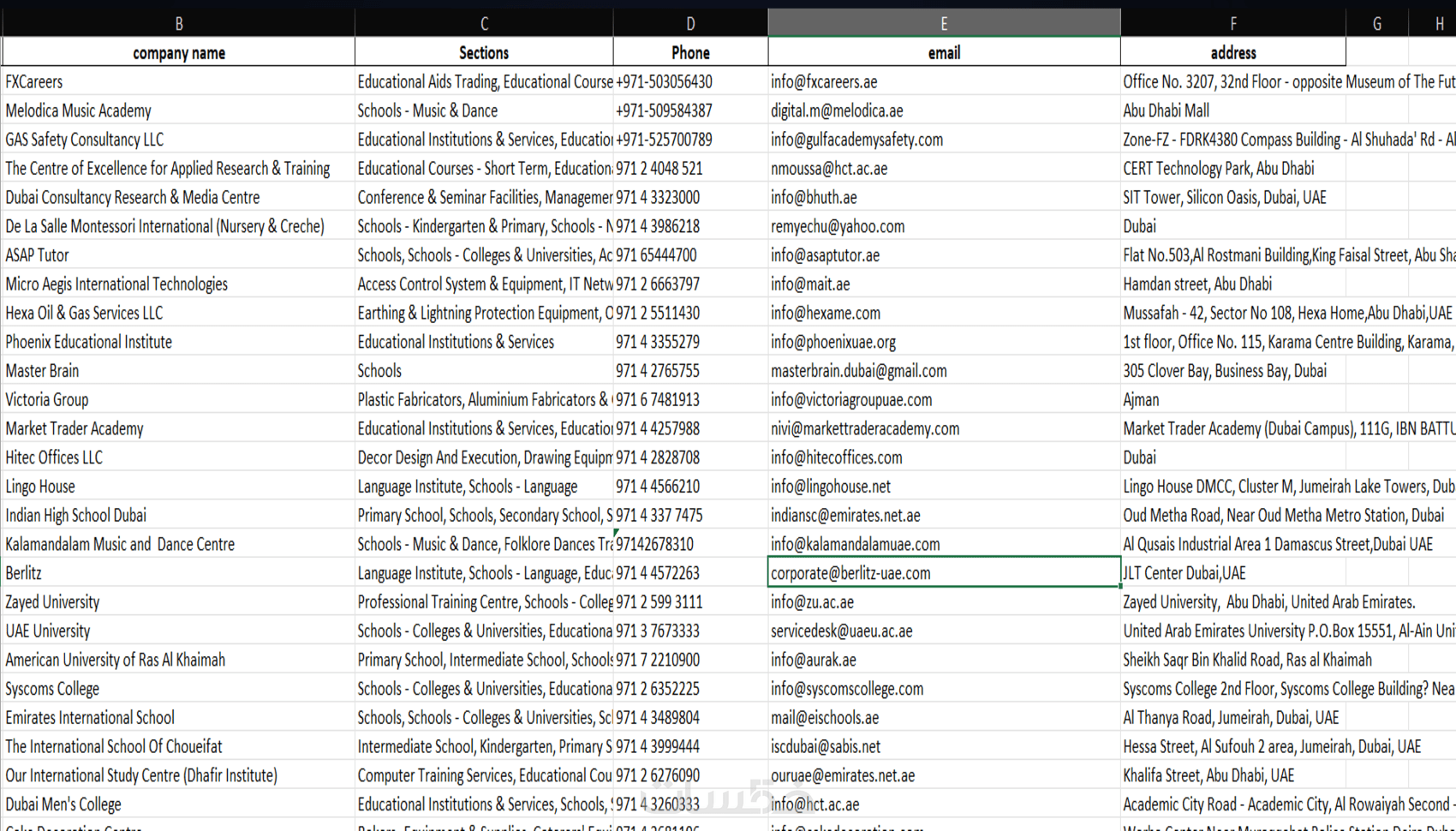Select column D header
The width and height of the screenshot is (1456, 831).
coord(690,23)
